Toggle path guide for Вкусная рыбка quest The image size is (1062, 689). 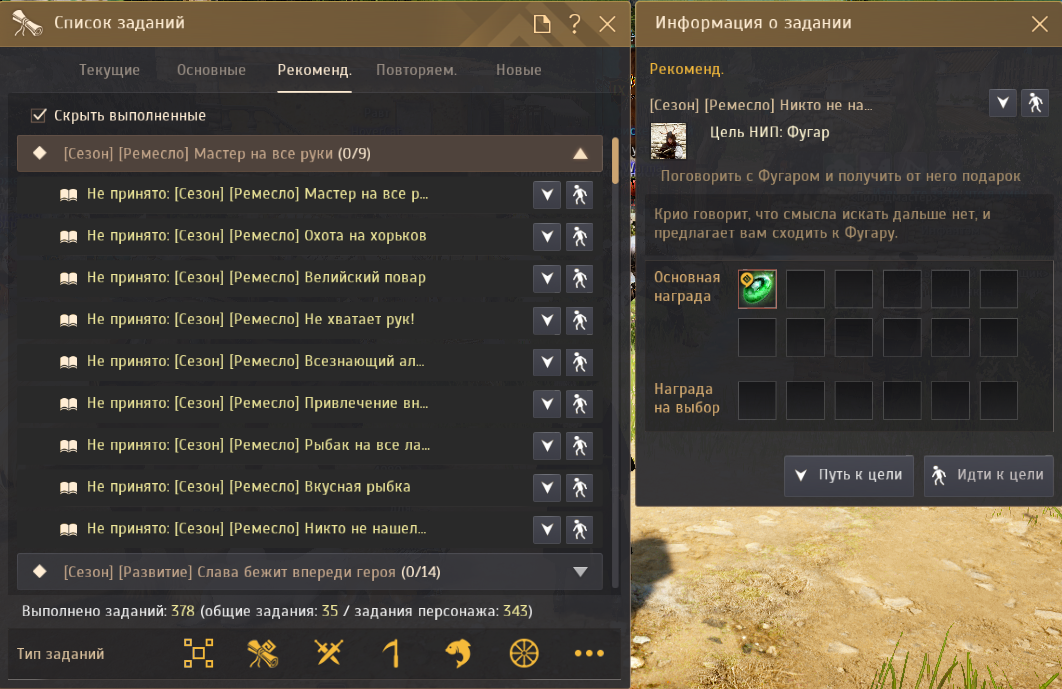547,488
